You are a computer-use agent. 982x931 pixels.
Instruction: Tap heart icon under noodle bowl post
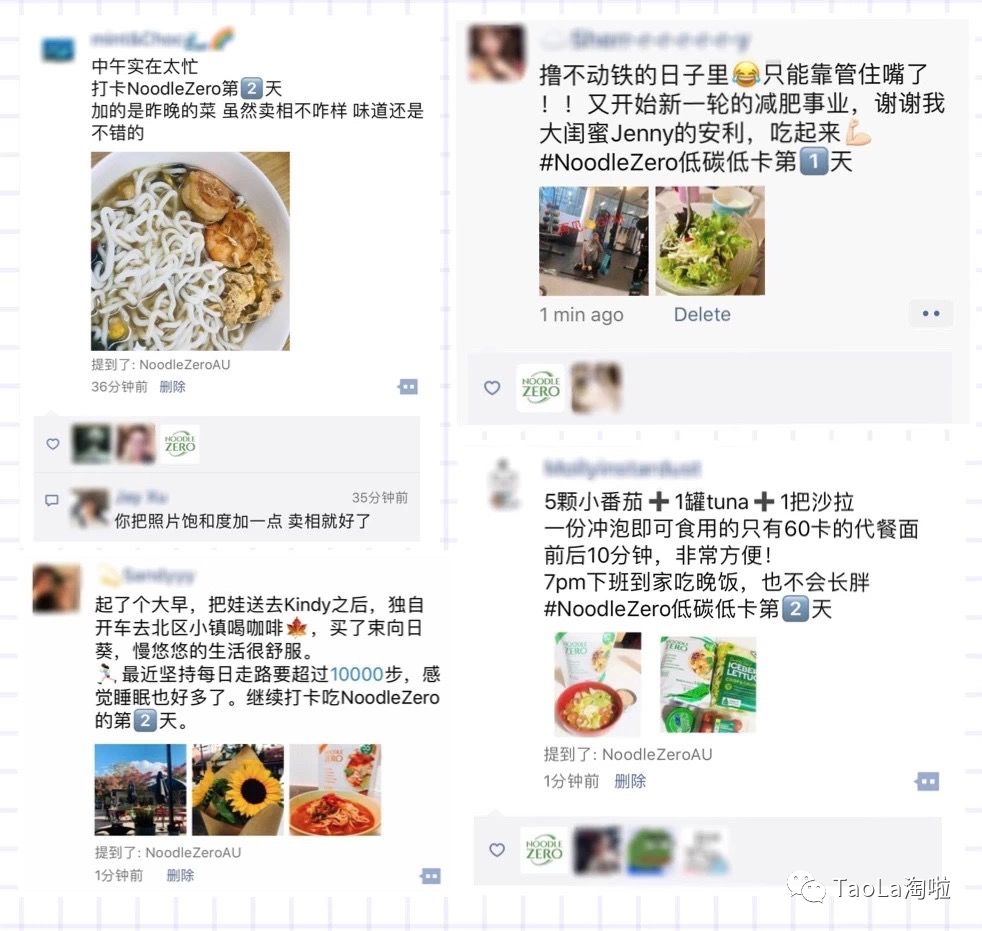(53, 444)
